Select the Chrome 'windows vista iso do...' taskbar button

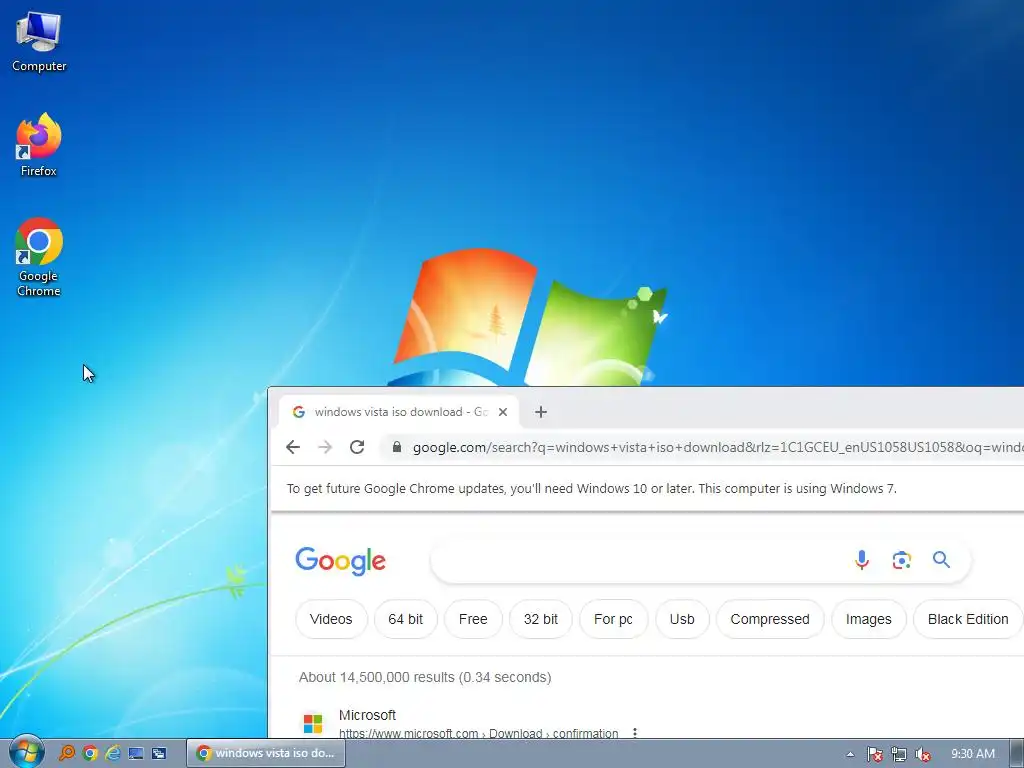pos(266,753)
